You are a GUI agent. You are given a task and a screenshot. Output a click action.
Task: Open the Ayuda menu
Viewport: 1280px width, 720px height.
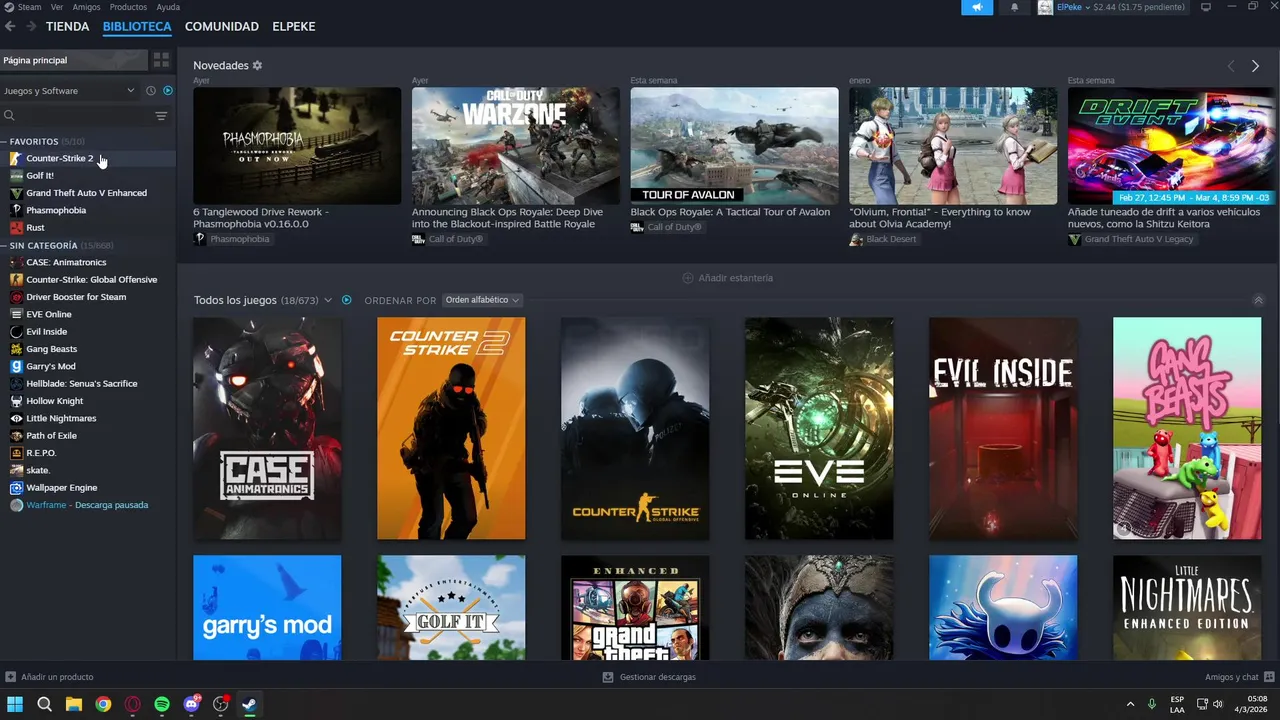(x=168, y=7)
